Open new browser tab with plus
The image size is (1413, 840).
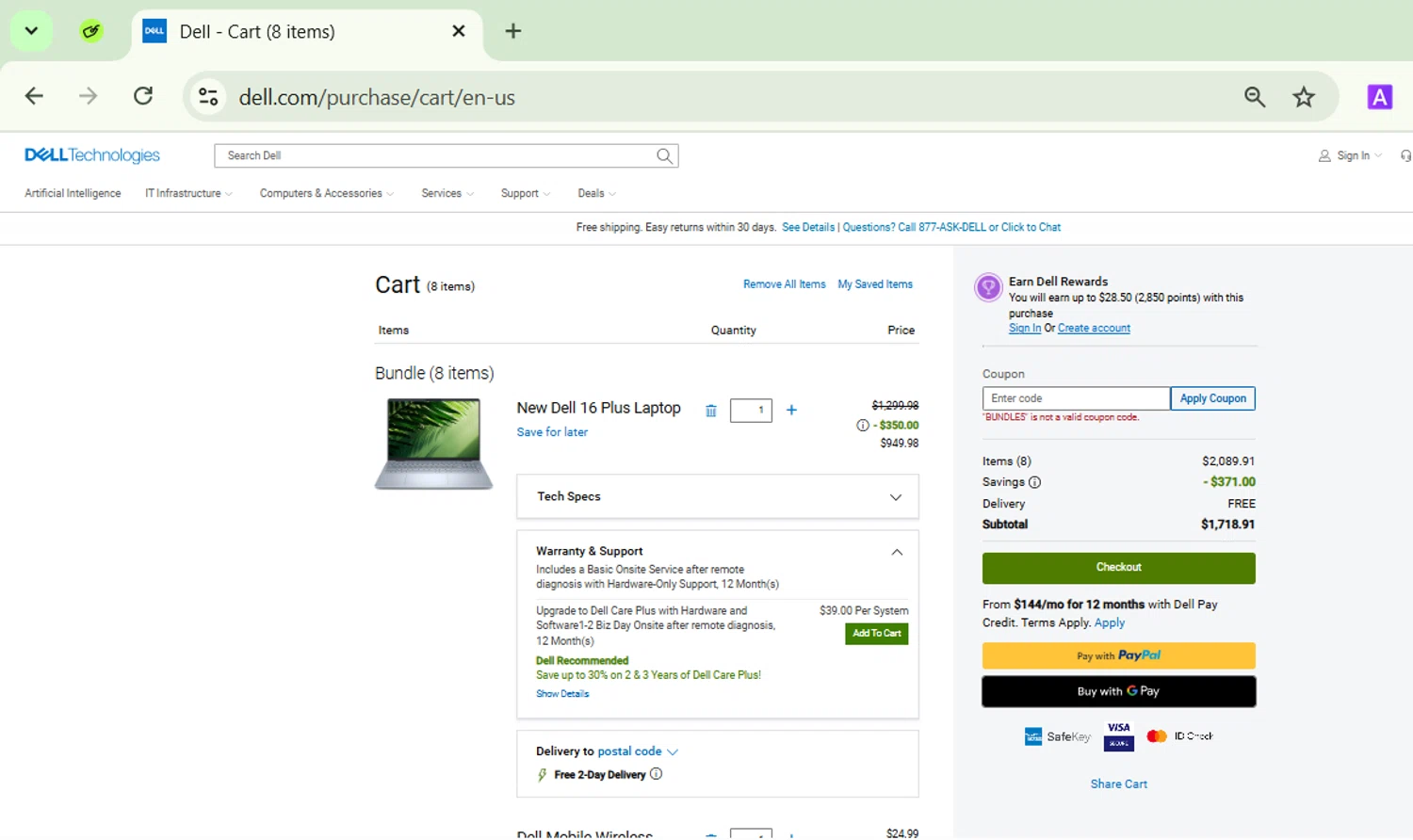513,31
